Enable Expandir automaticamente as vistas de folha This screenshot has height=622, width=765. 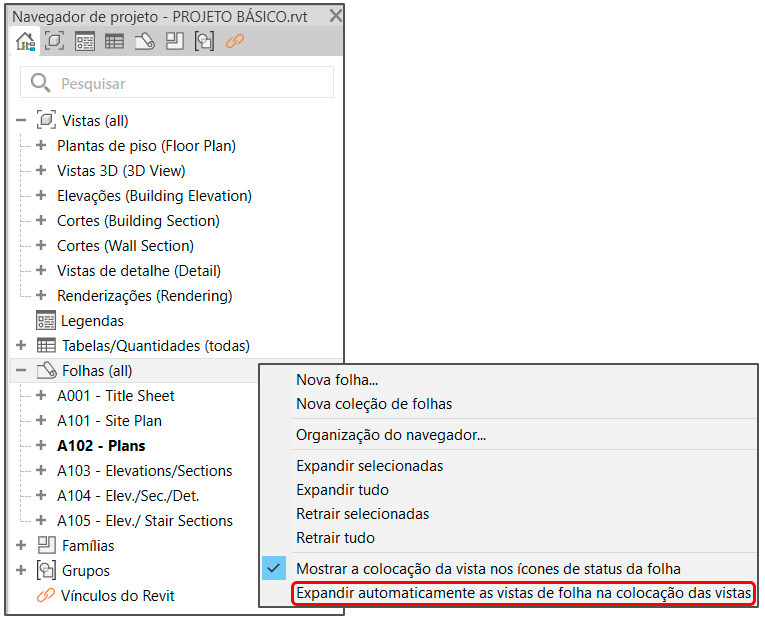(523, 593)
